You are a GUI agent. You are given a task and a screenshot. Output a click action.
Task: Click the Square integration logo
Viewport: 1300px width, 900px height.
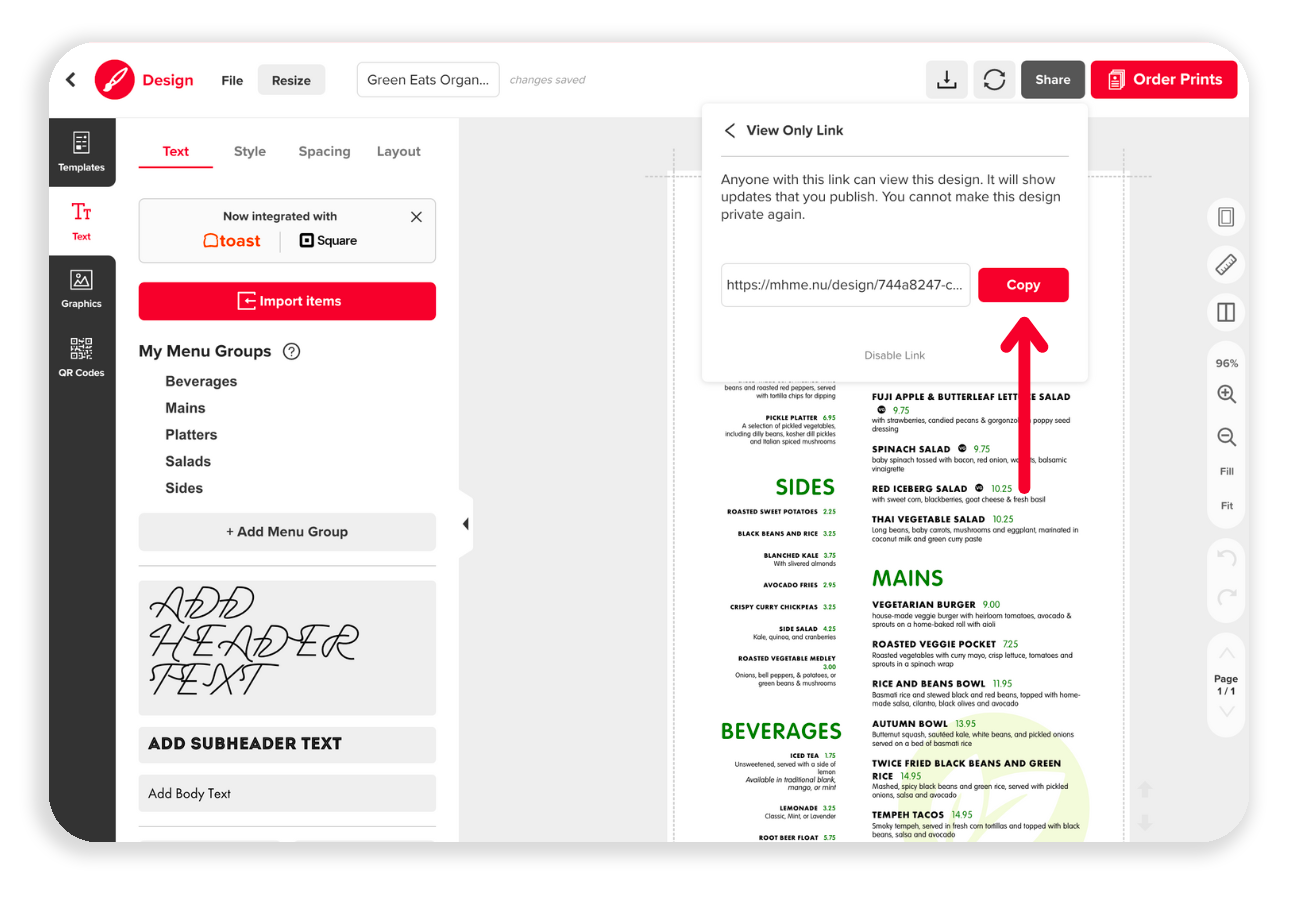[328, 240]
